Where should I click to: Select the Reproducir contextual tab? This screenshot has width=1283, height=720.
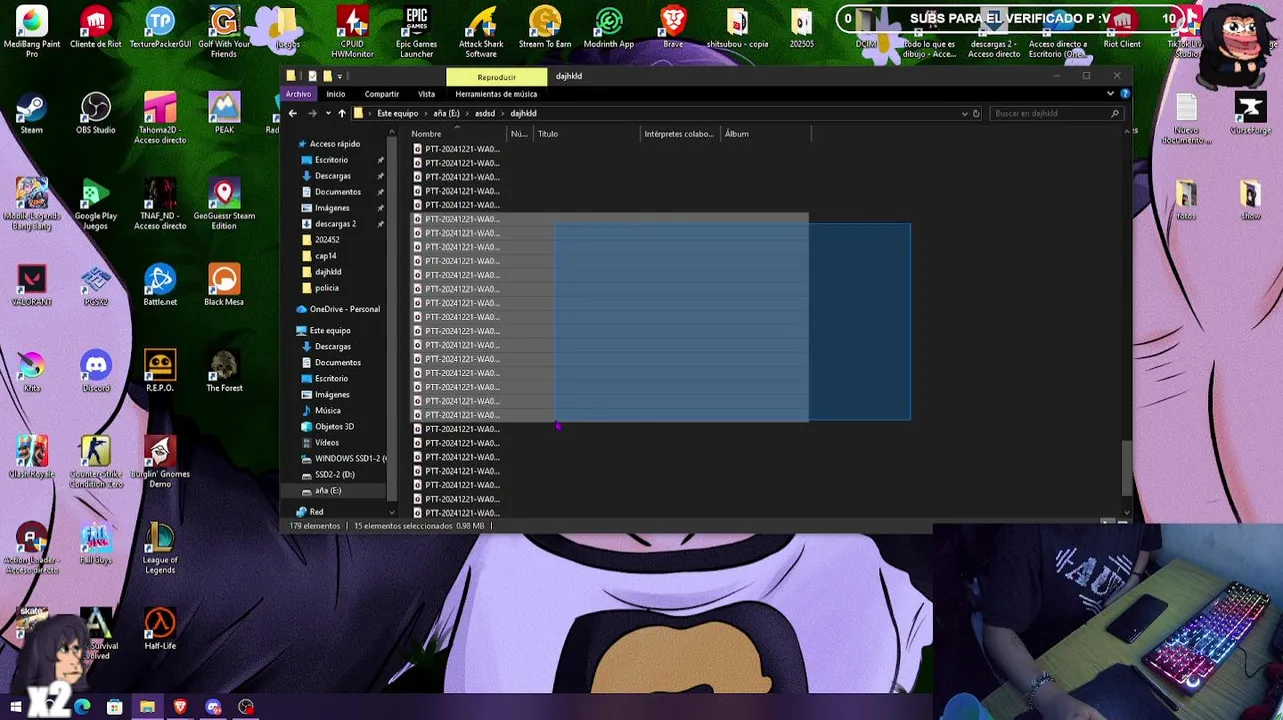tap(496, 77)
